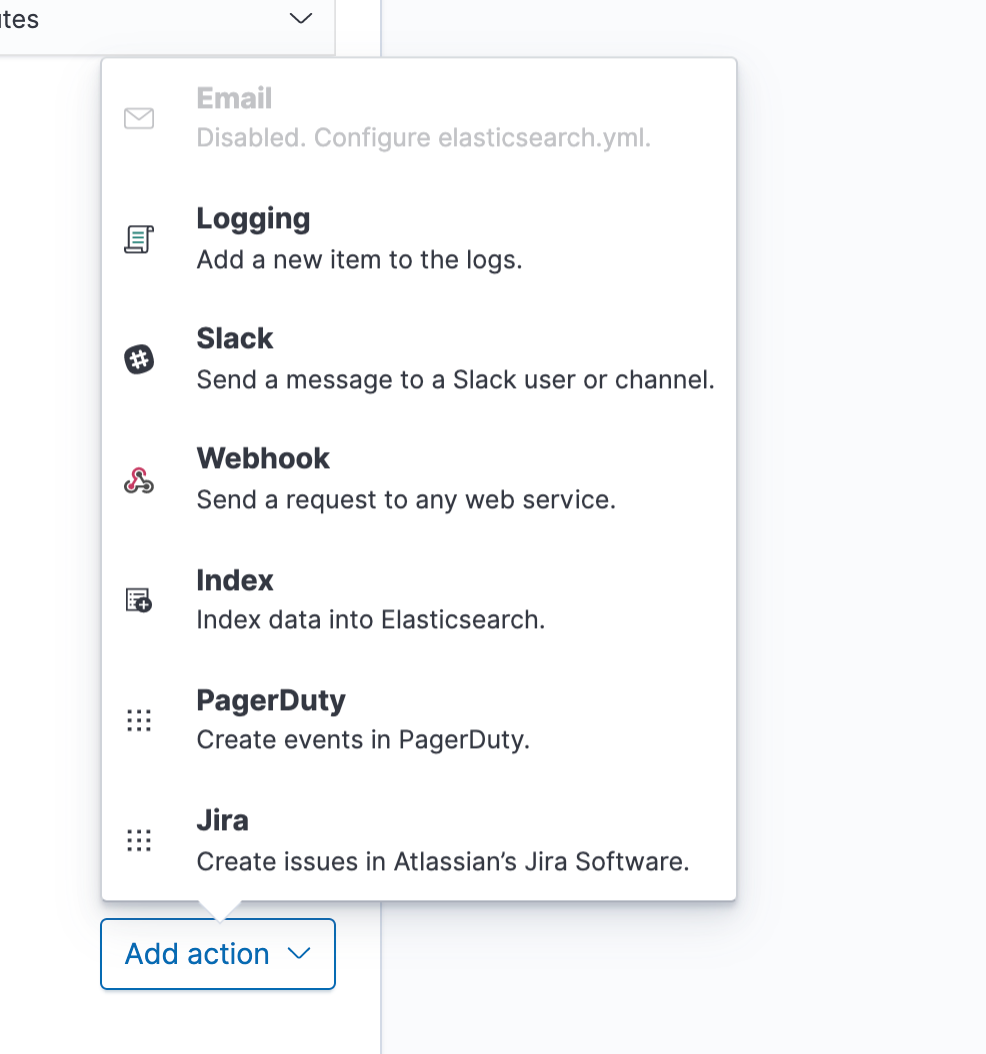The width and height of the screenshot is (986, 1054).
Task: Click "Index data into Elasticsearch."
Action: 370,620
